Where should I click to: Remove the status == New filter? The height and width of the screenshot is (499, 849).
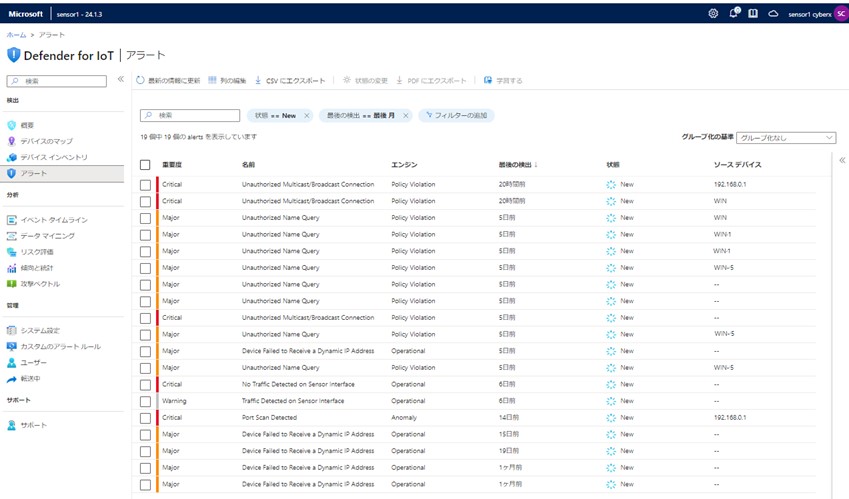[x=306, y=115]
